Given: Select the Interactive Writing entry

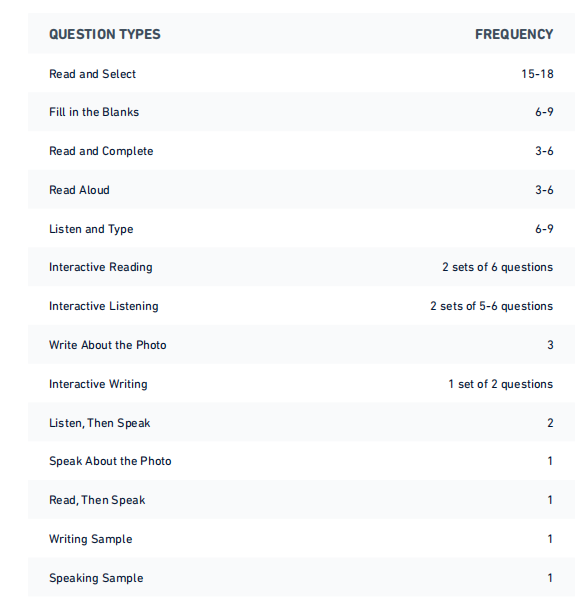Looking at the screenshot, I should pyautogui.click(x=98, y=384).
